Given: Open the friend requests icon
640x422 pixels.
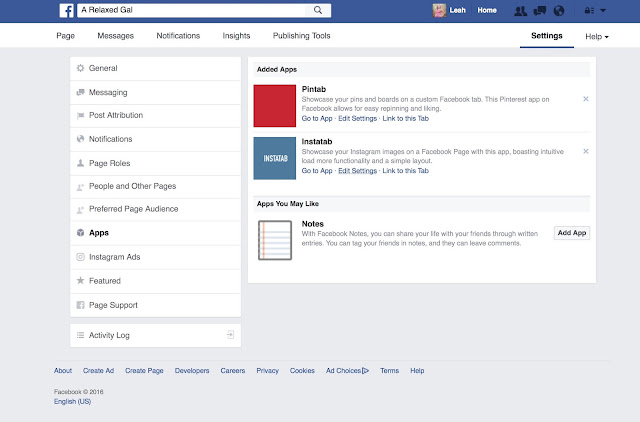Looking at the screenshot, I should [520, 11].
